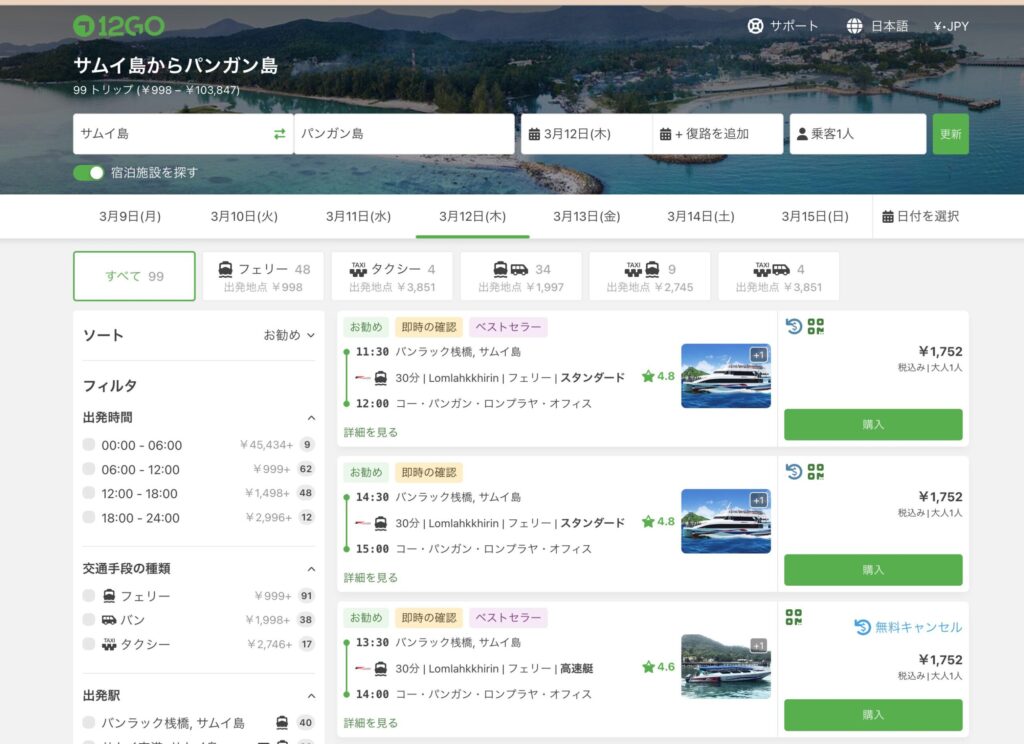Open language selector globe icon
The height and width of the screenshot is (744, 1024).
click(855, 26)
